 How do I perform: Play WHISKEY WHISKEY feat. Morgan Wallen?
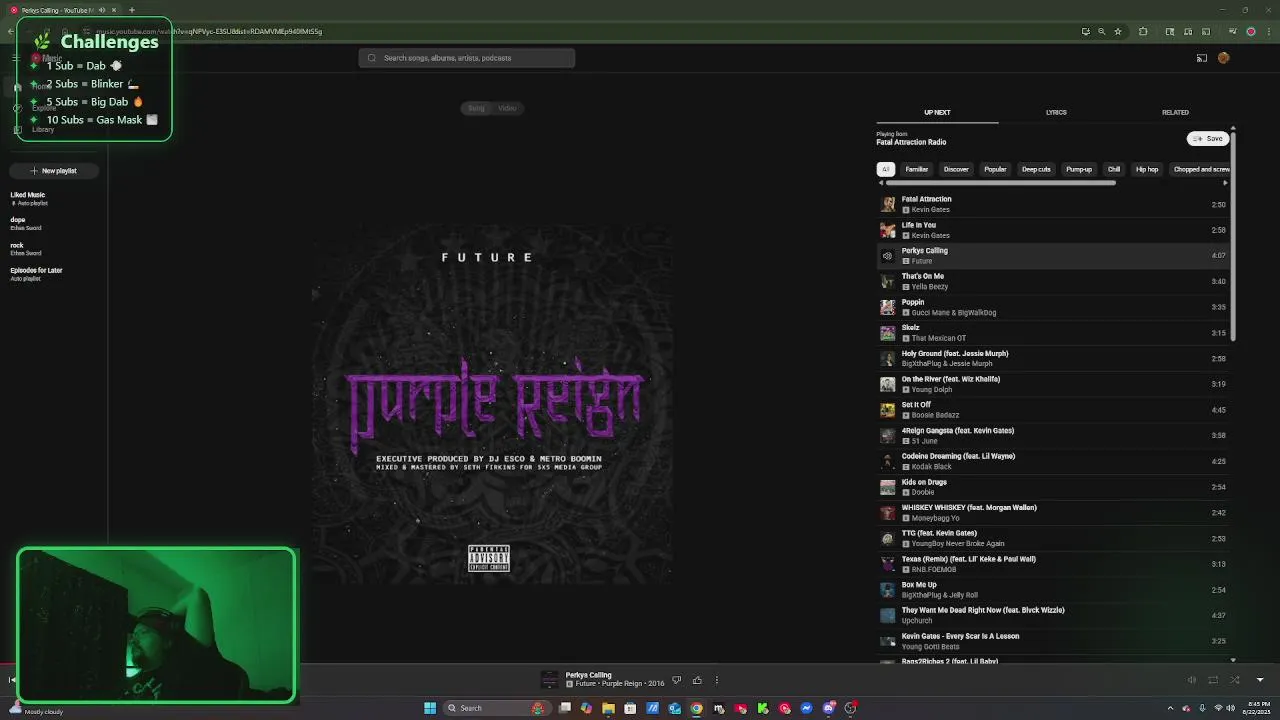[x=1053, y=512]
